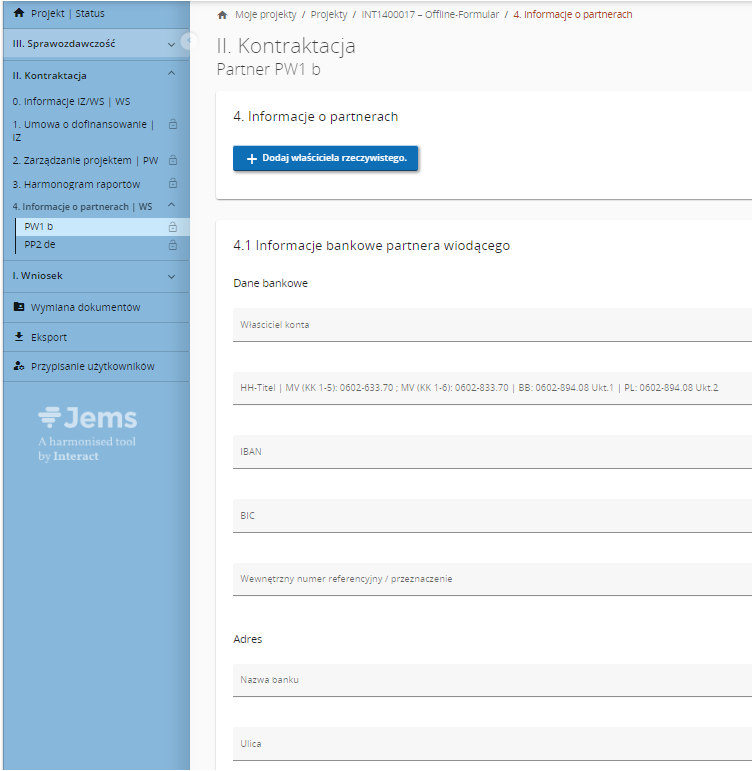Click the II. Kontraktacja sidebar label

pyautogui.click(x=49, y=76)
